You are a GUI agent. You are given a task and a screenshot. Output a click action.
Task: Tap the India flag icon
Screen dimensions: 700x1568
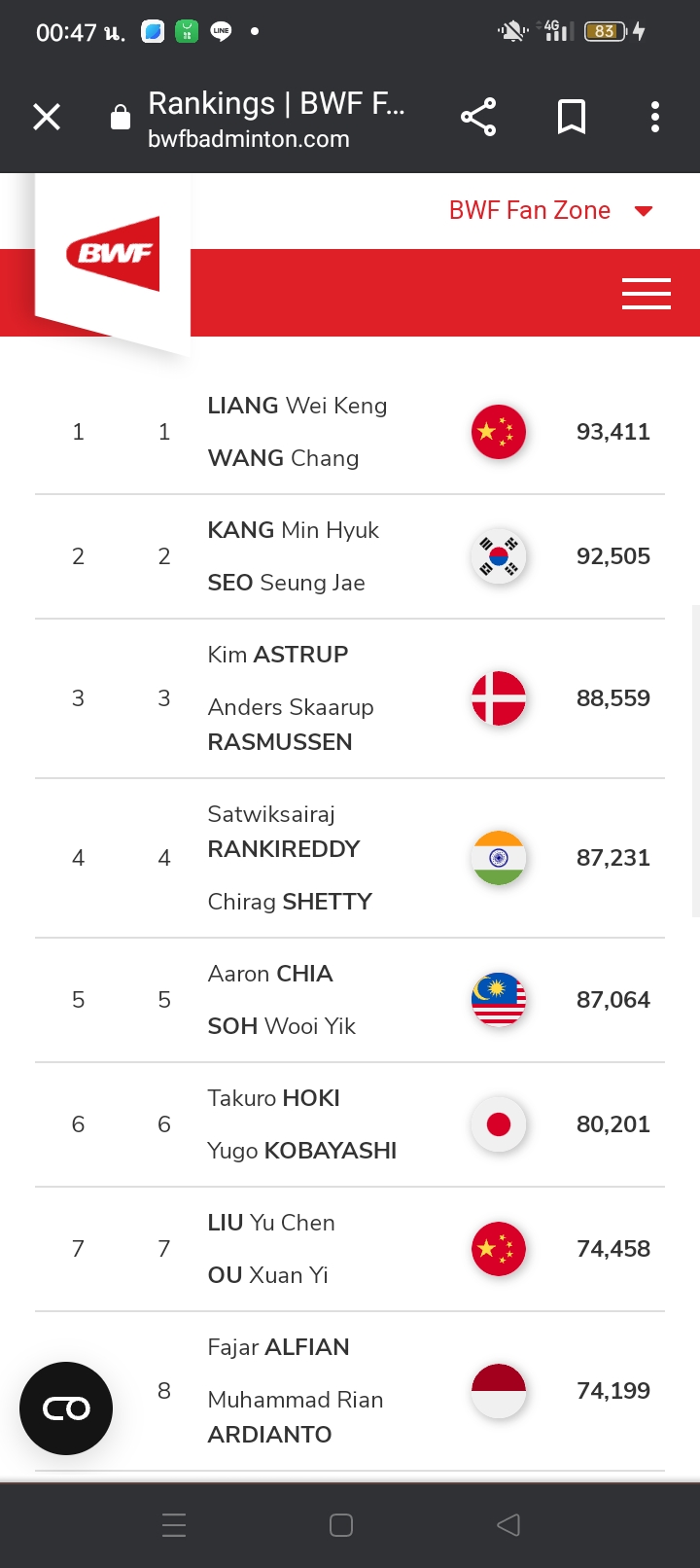tap(499, 858)
